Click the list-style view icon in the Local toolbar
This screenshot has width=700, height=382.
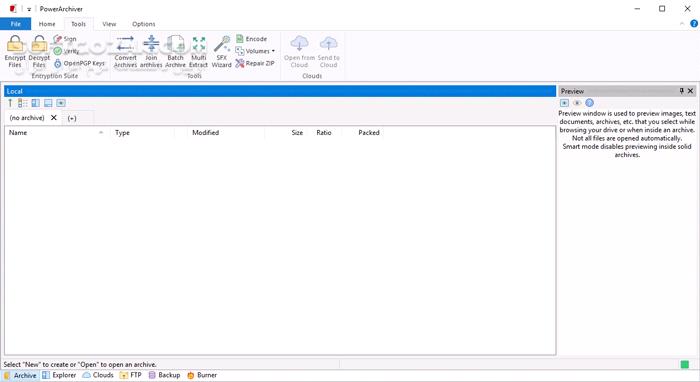tap(23, 103)
